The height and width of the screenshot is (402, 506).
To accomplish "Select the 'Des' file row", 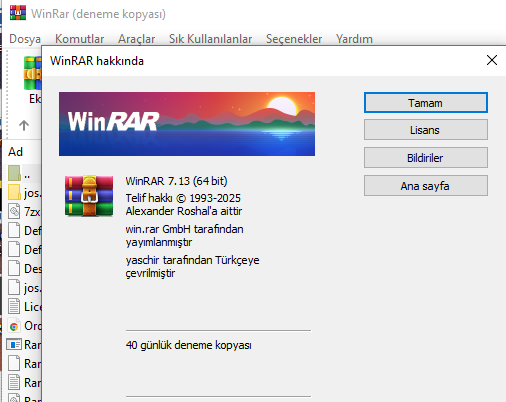I will pos(24,268).
